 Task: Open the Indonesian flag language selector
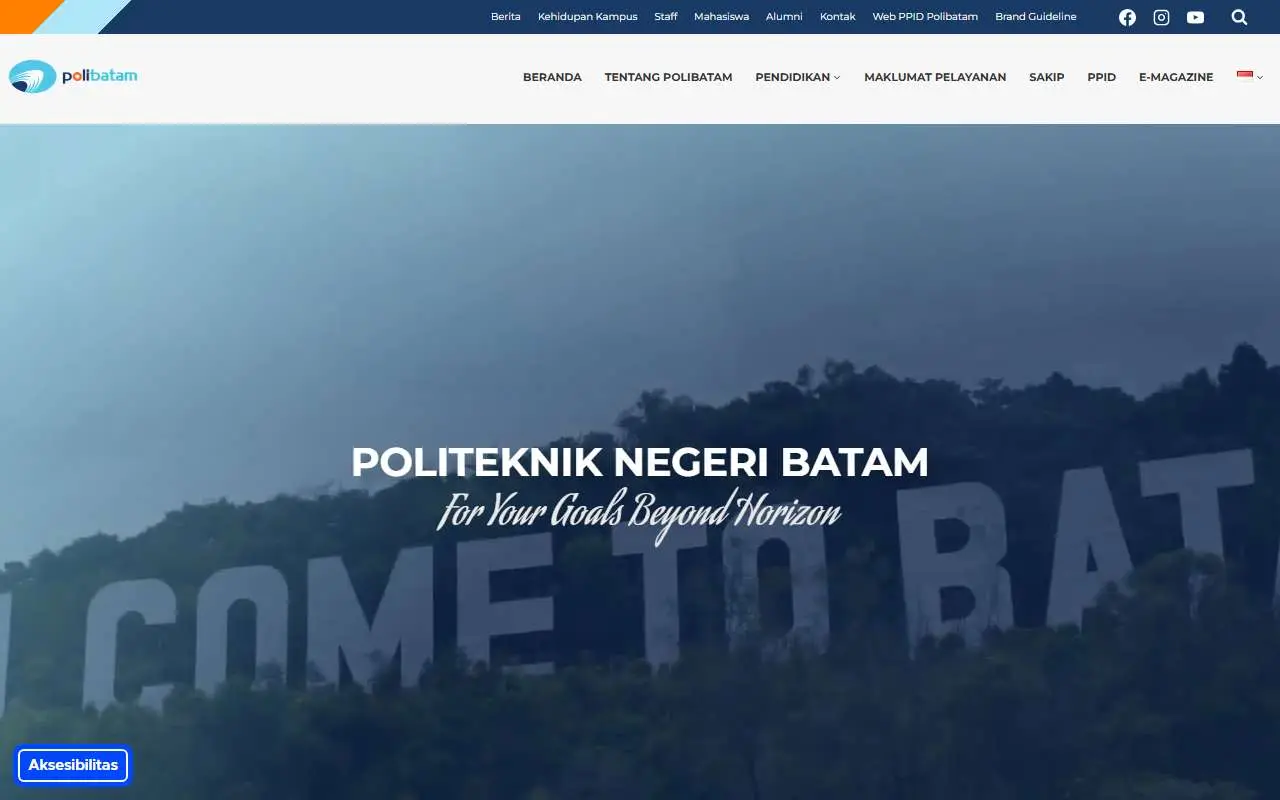pos(1250,77)
